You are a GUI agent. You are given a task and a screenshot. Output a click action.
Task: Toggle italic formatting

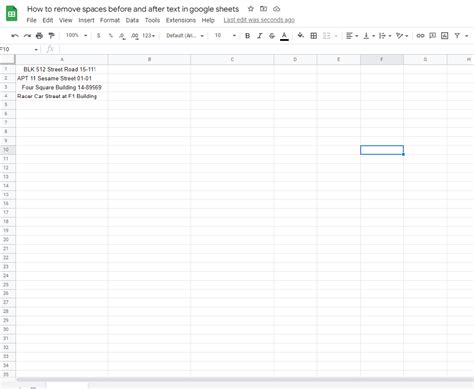point(260,36)
